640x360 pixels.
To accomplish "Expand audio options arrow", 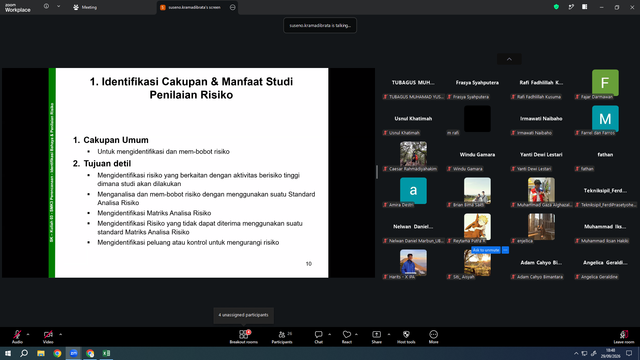I will 28,334.
